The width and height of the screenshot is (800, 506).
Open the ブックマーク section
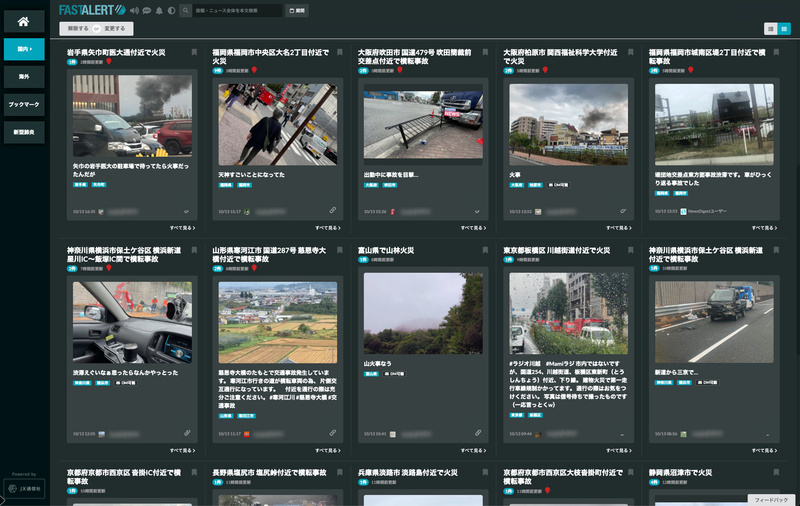(23, 104)
